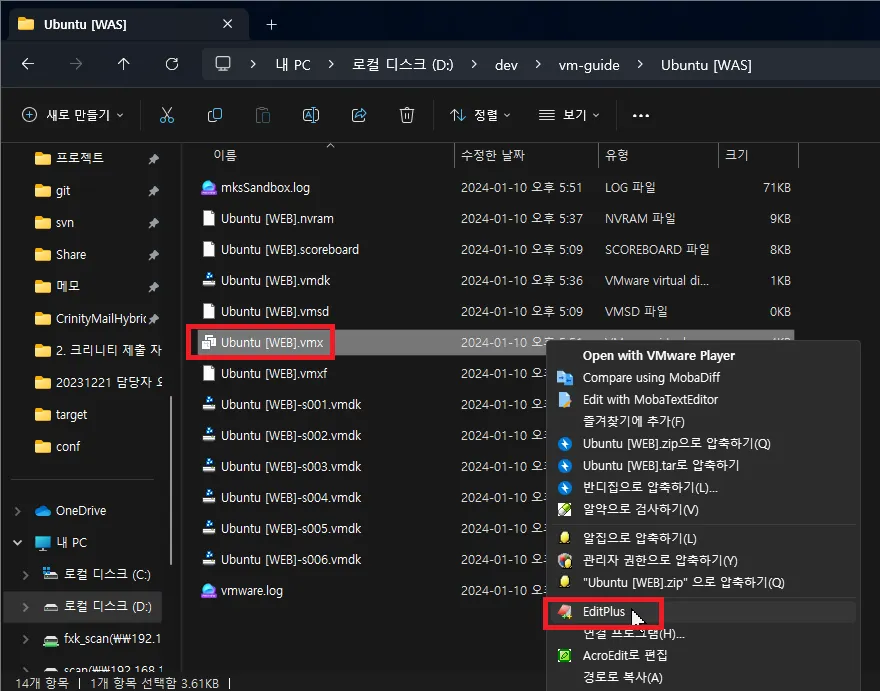880x691 pixels.
Task: Refresh the current folder view
Action: click(172, 64)
